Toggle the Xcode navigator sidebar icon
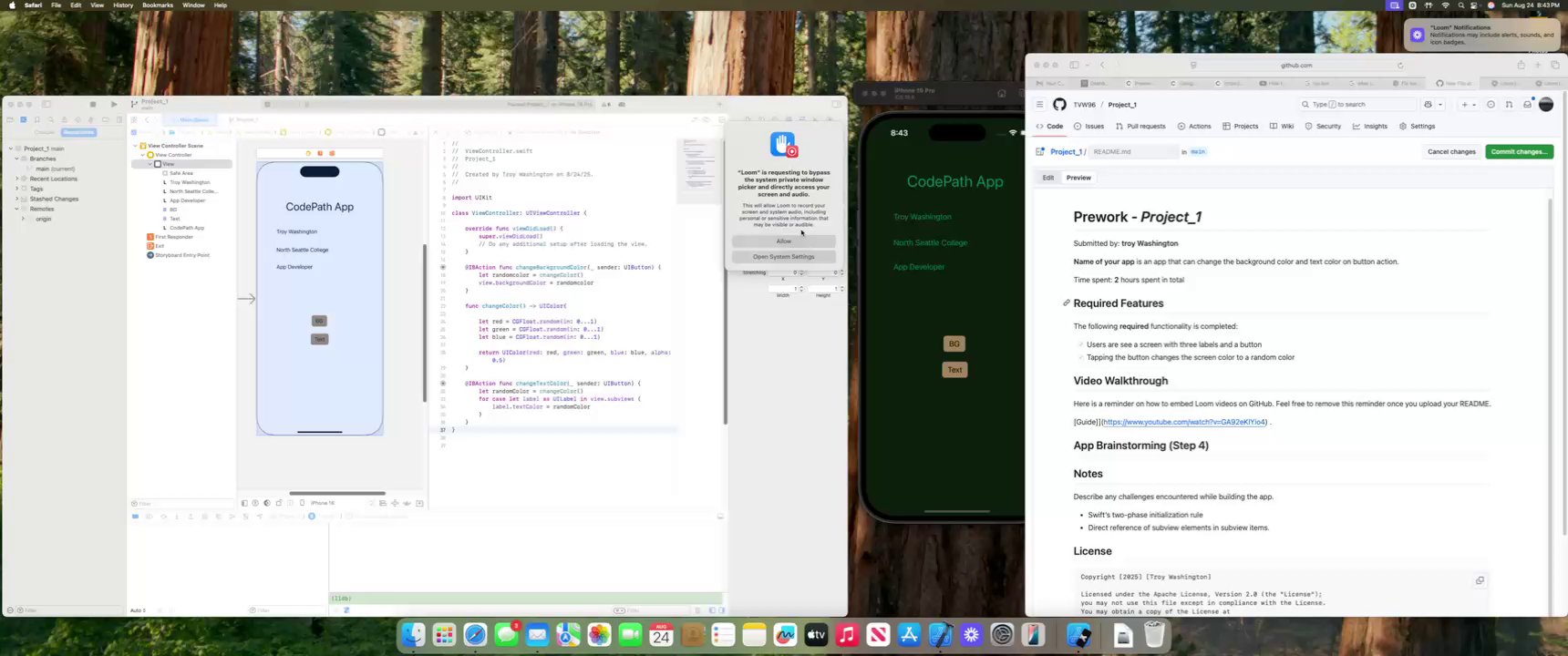The height and width of the screenshot is (656, 1568). (46, 105)
